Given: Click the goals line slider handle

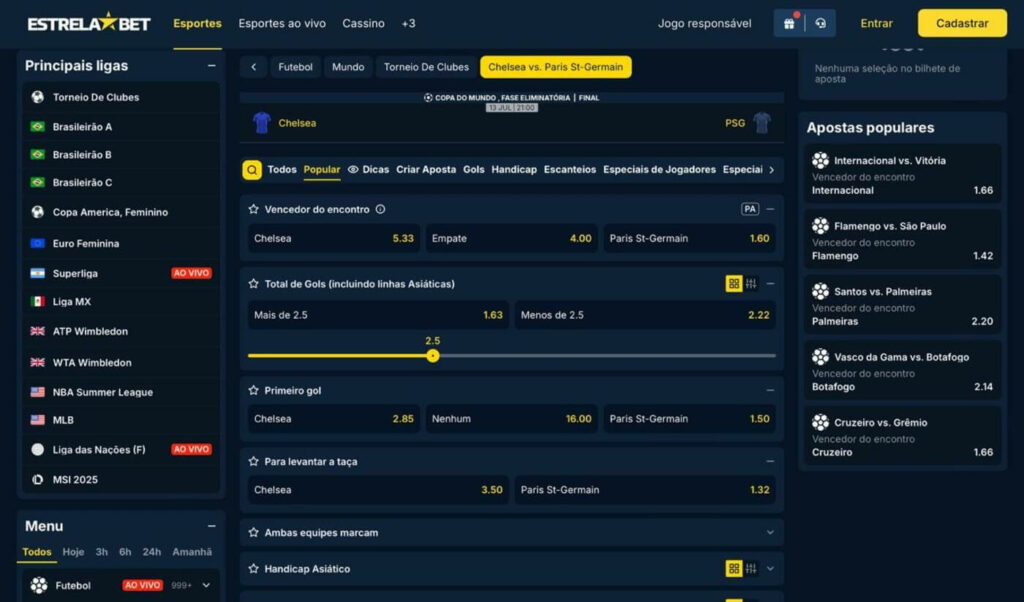Looking at the screenshot, I should pos(432,356).
